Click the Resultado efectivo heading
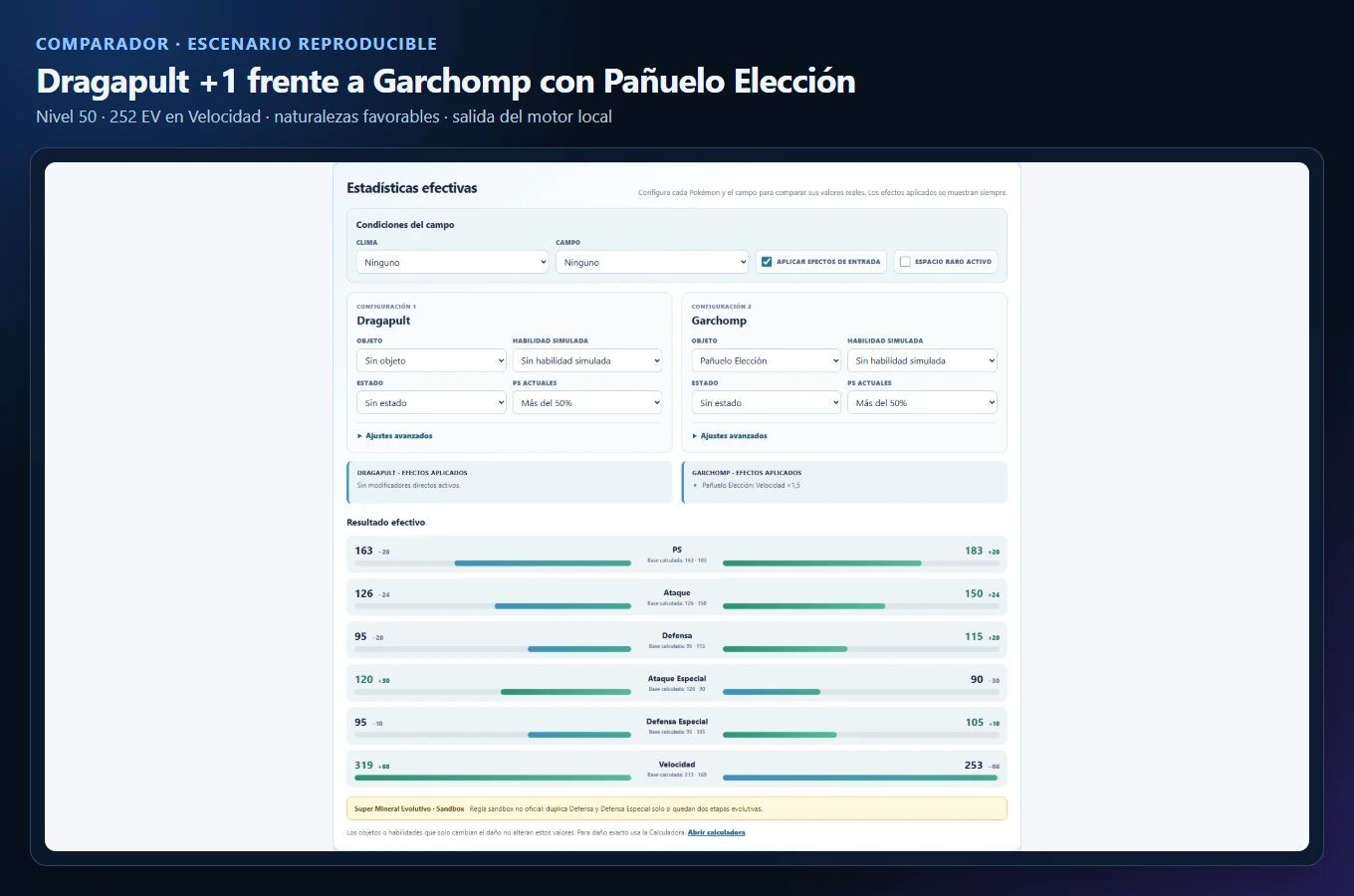The width and height of the screenshot is (1354, 896). [385, 523]
